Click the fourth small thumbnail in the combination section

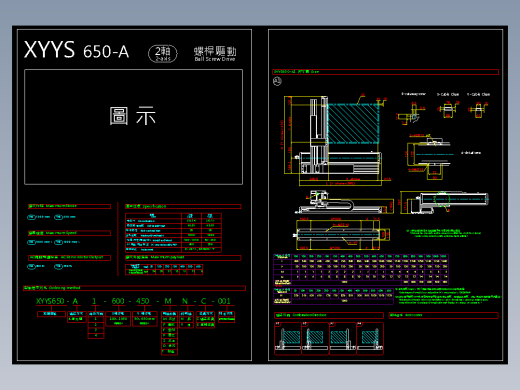pyautogui.click(x=370, y=338)
